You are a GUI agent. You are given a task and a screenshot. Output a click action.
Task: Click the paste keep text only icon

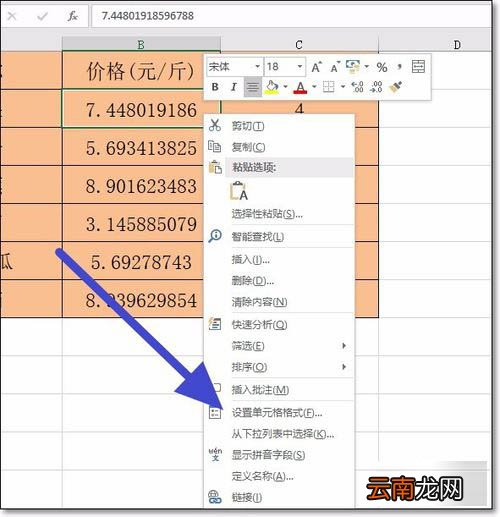(x=239, y=191)
